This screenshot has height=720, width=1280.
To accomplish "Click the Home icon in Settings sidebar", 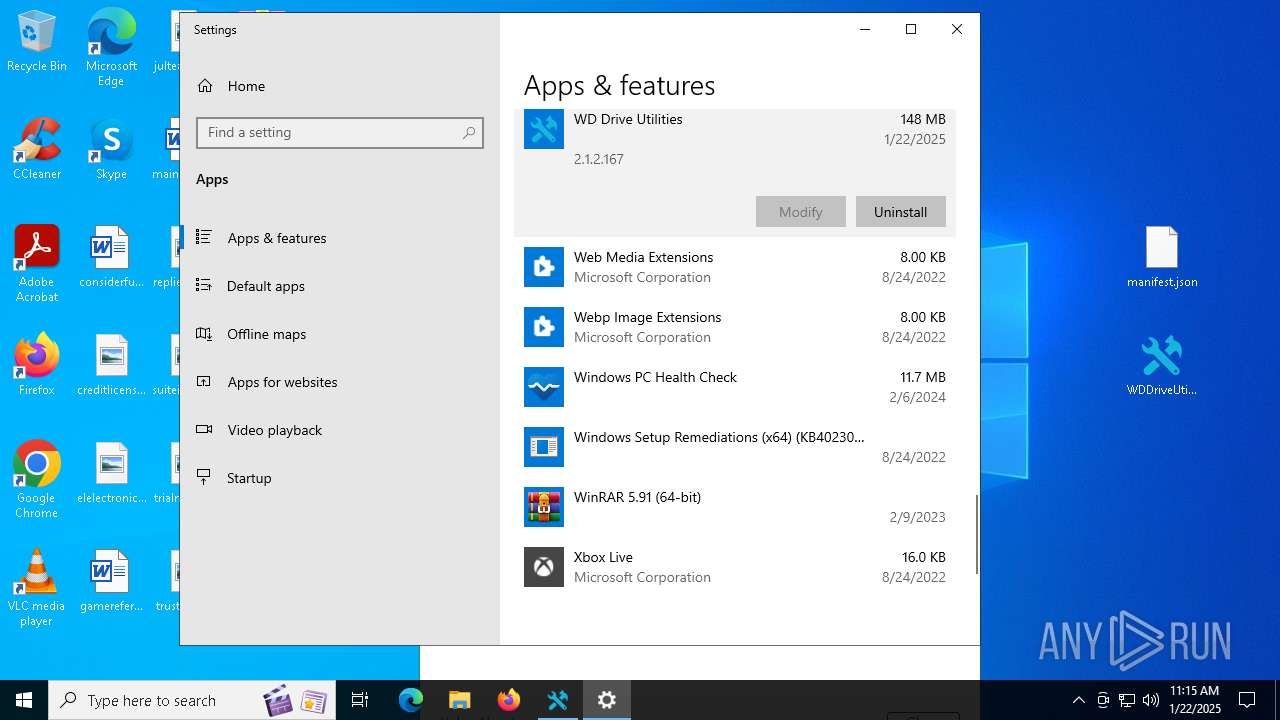I will coord(205,86).
